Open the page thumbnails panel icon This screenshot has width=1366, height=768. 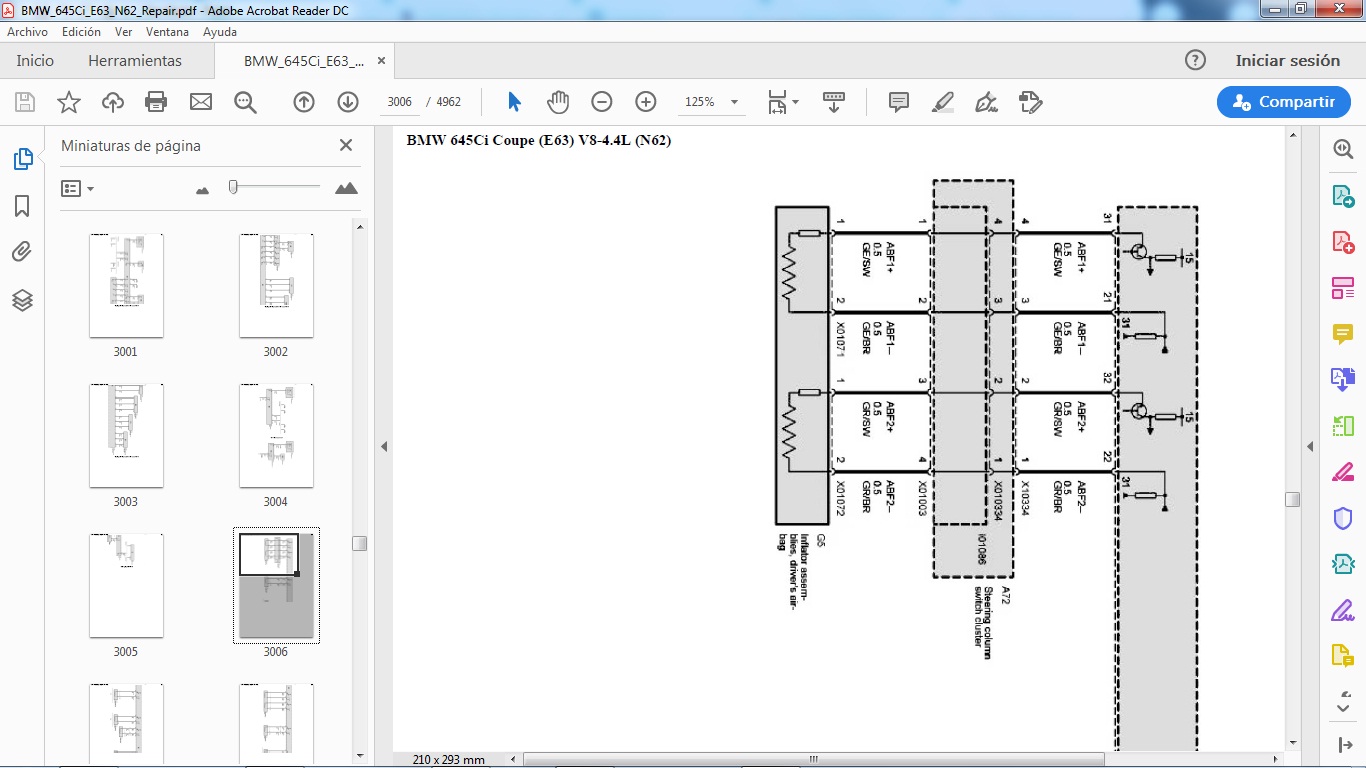pyautogui.click(x=22, y=159)
